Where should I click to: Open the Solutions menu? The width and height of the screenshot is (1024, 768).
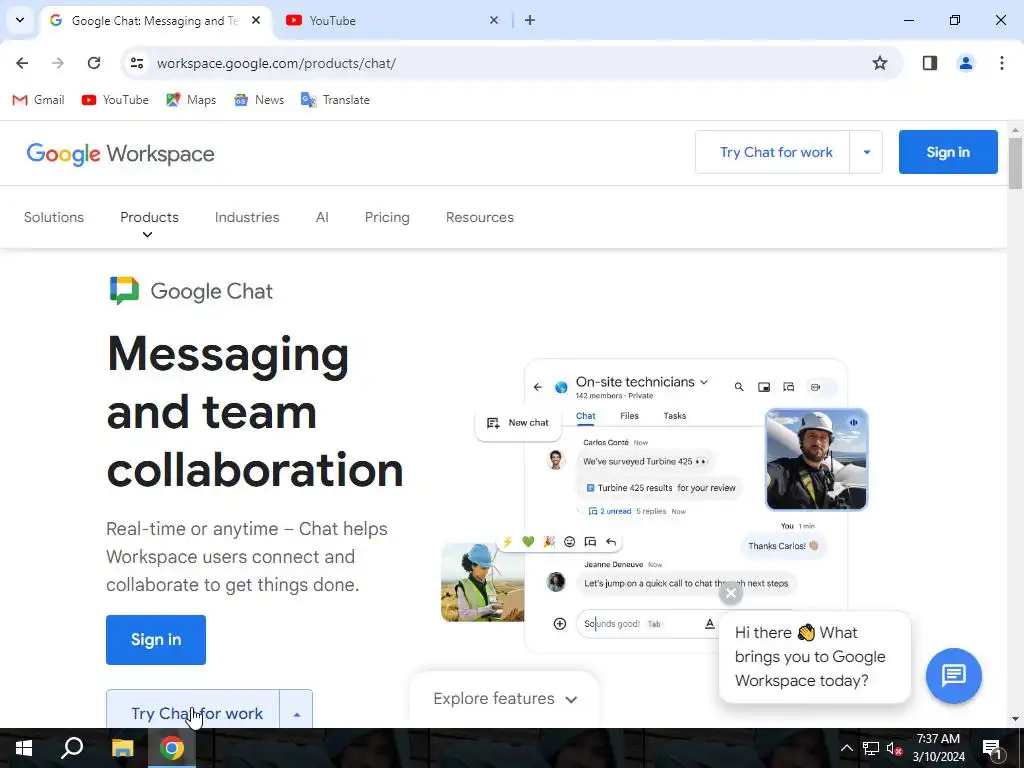point(54,217)
